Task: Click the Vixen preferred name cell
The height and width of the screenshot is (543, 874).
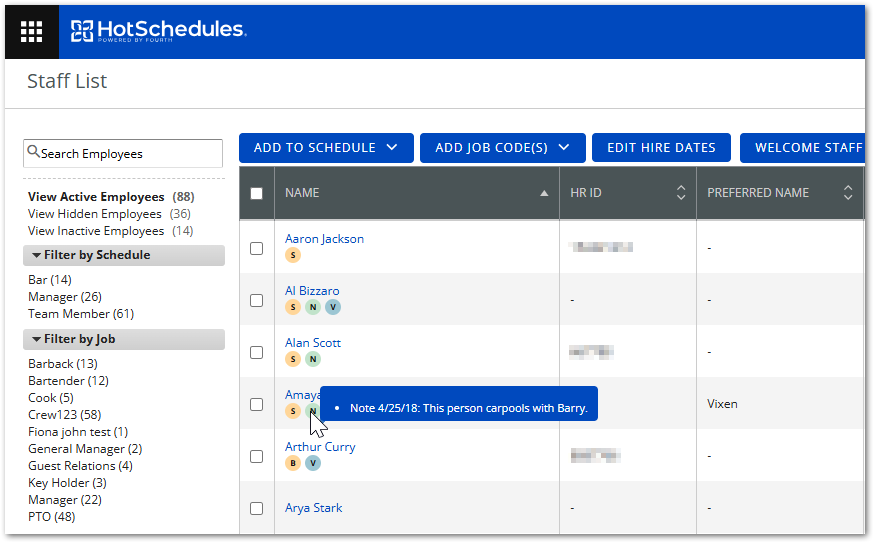Action: pyautogui.click(x=722, y=404)
